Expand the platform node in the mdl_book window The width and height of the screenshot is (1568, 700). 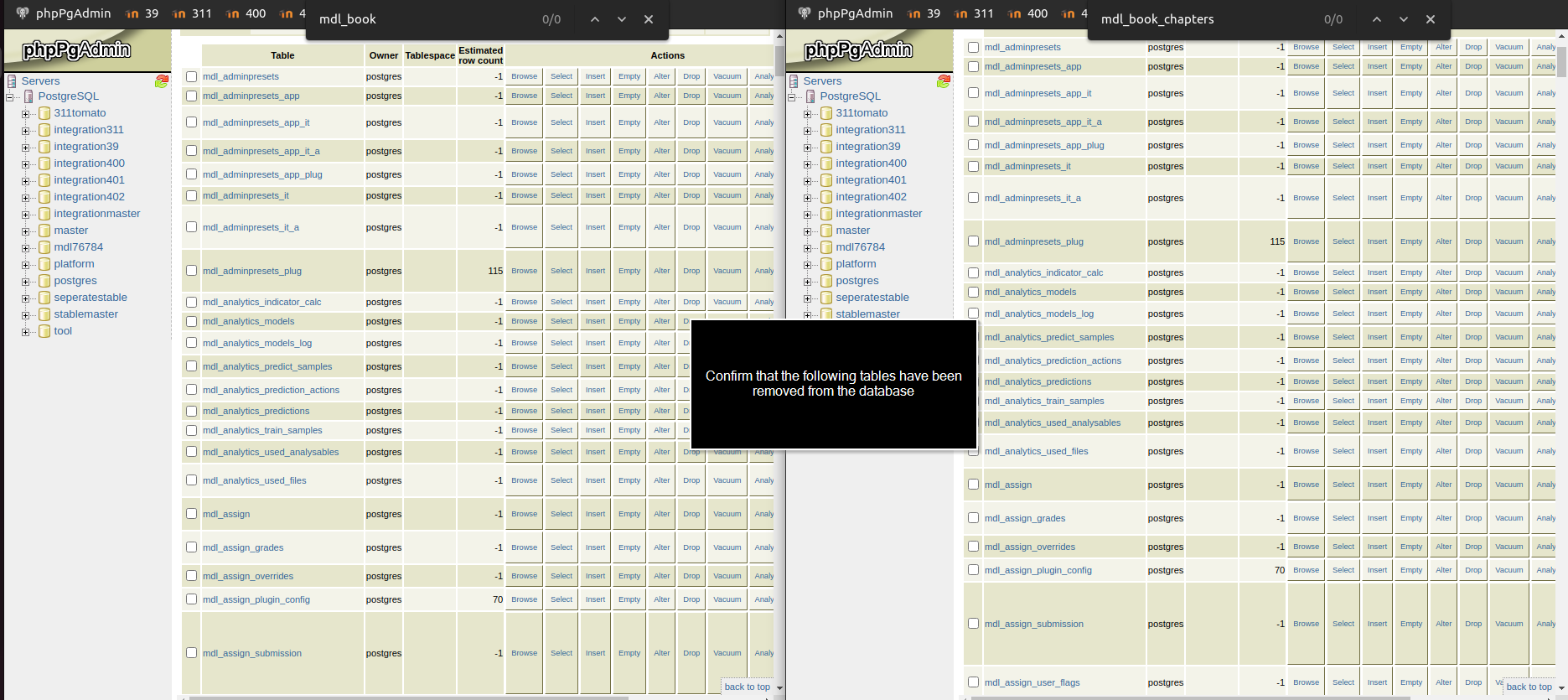(x=25, y=265)
